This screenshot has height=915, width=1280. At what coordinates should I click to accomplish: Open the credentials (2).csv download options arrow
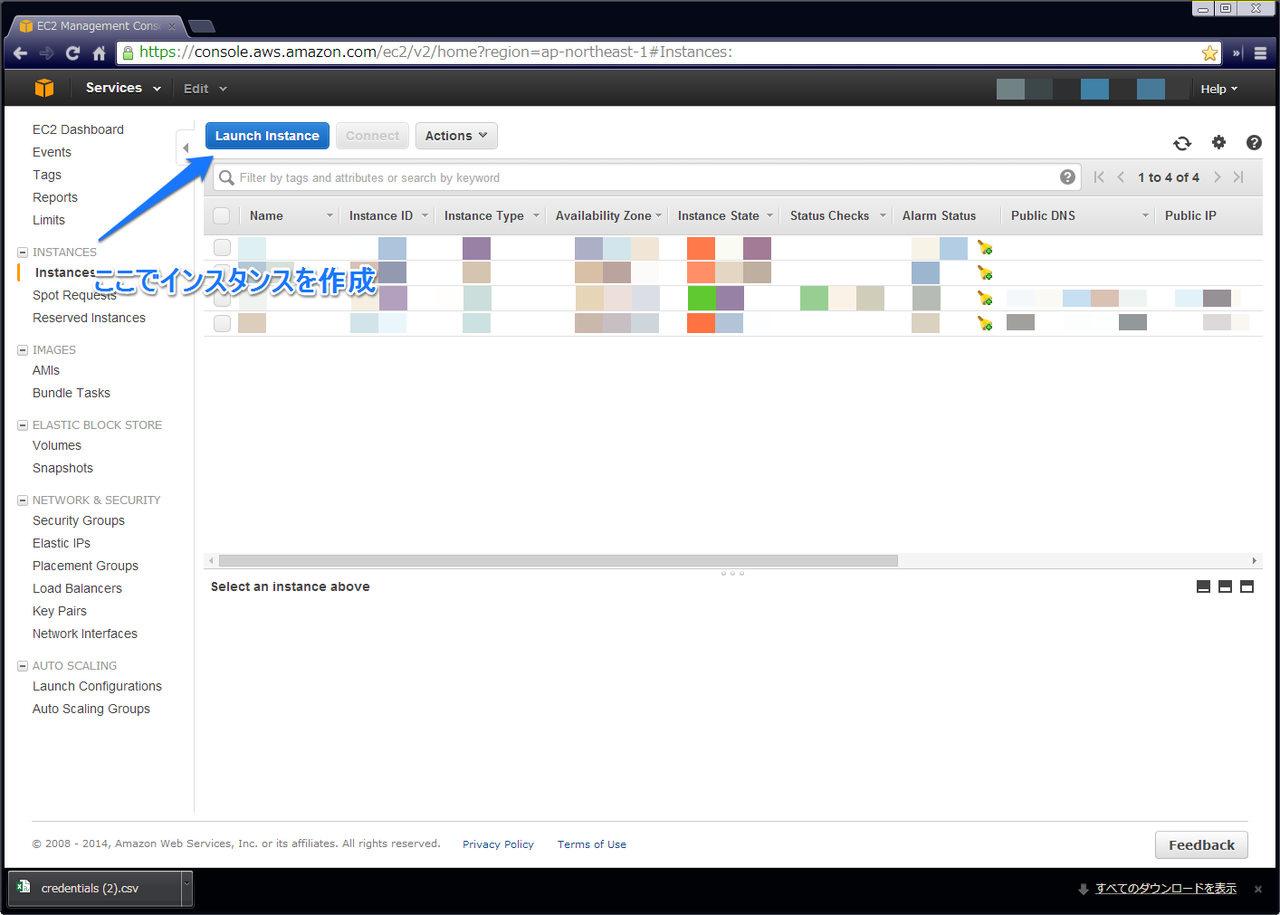pyautogui.click(x=186, y=888)
